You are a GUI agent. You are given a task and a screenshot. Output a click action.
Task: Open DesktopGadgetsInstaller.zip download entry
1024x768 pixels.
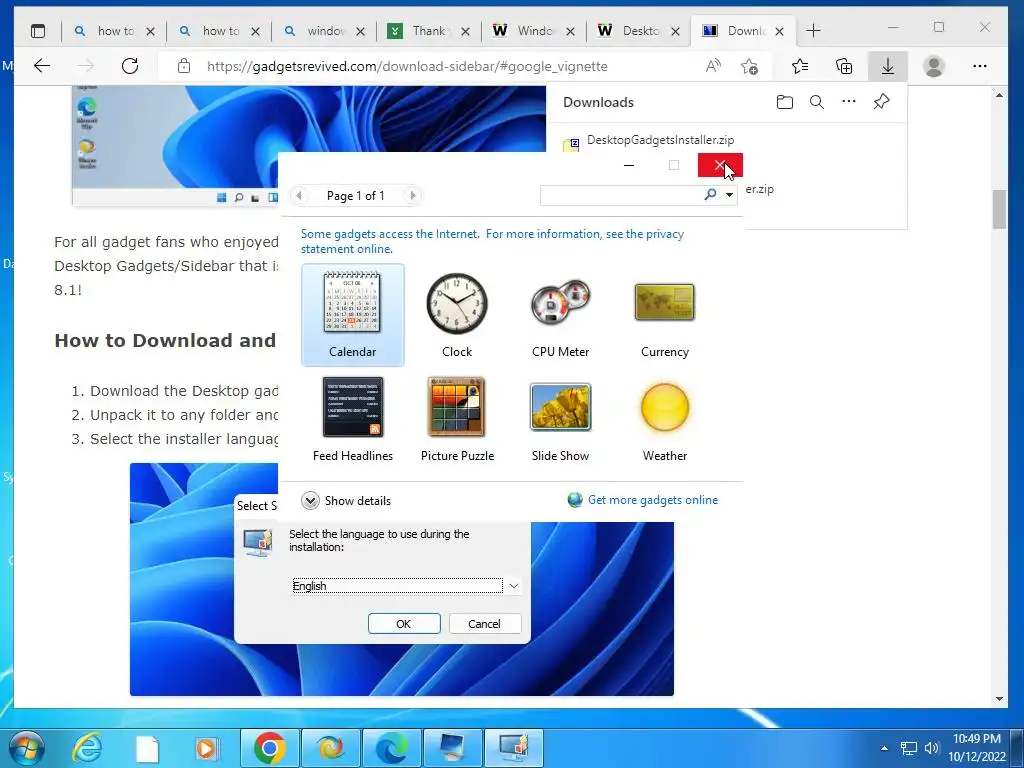[x=660, y=140]
